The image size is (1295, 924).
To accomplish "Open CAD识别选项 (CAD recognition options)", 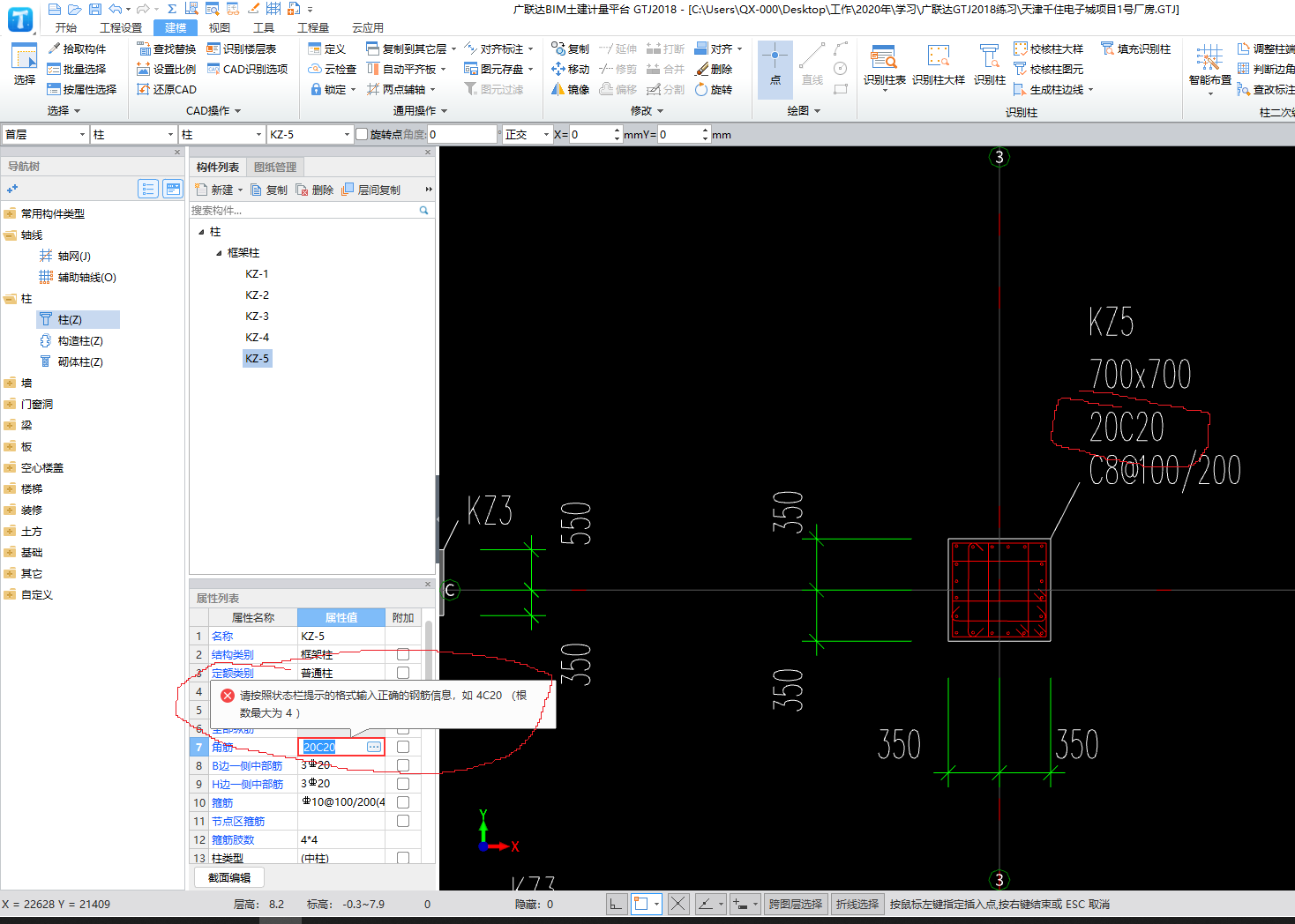I will pyautogui.click(x=247, y=69).
